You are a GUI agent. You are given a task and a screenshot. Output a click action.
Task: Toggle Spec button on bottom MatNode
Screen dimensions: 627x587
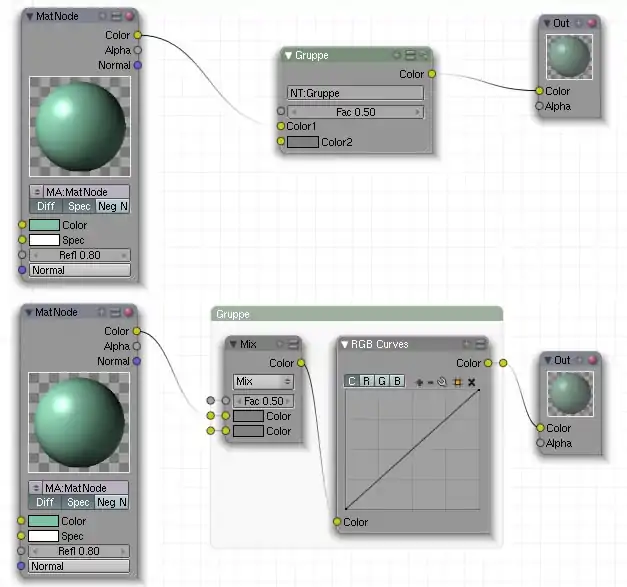point(78,502)
